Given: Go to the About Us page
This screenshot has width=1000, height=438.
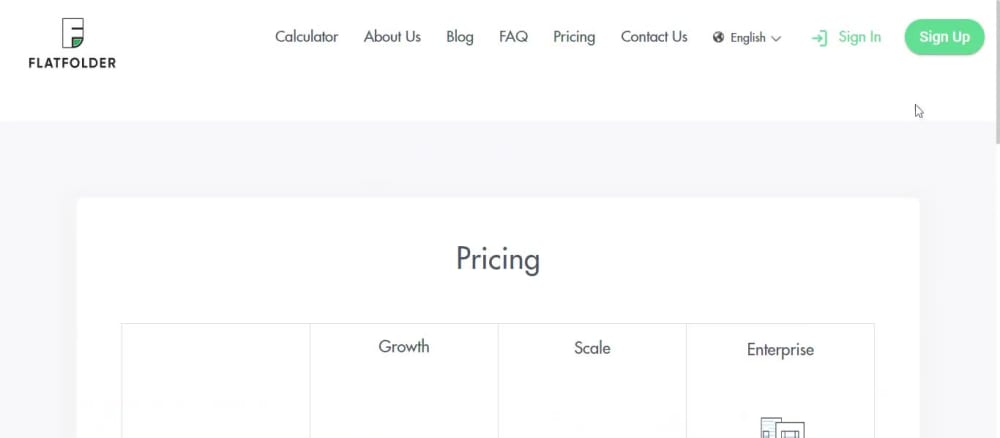Looking at the screenshot, I should tap(392, 37).
